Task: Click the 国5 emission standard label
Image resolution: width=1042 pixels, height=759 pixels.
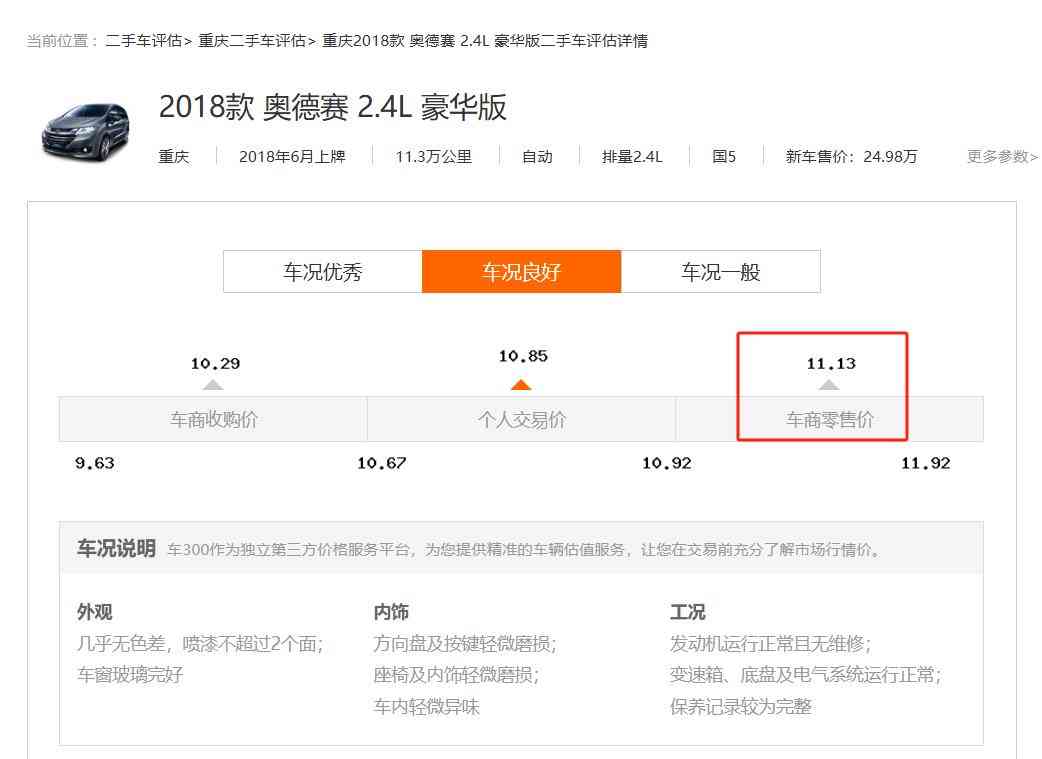Action: coord(723,157)
